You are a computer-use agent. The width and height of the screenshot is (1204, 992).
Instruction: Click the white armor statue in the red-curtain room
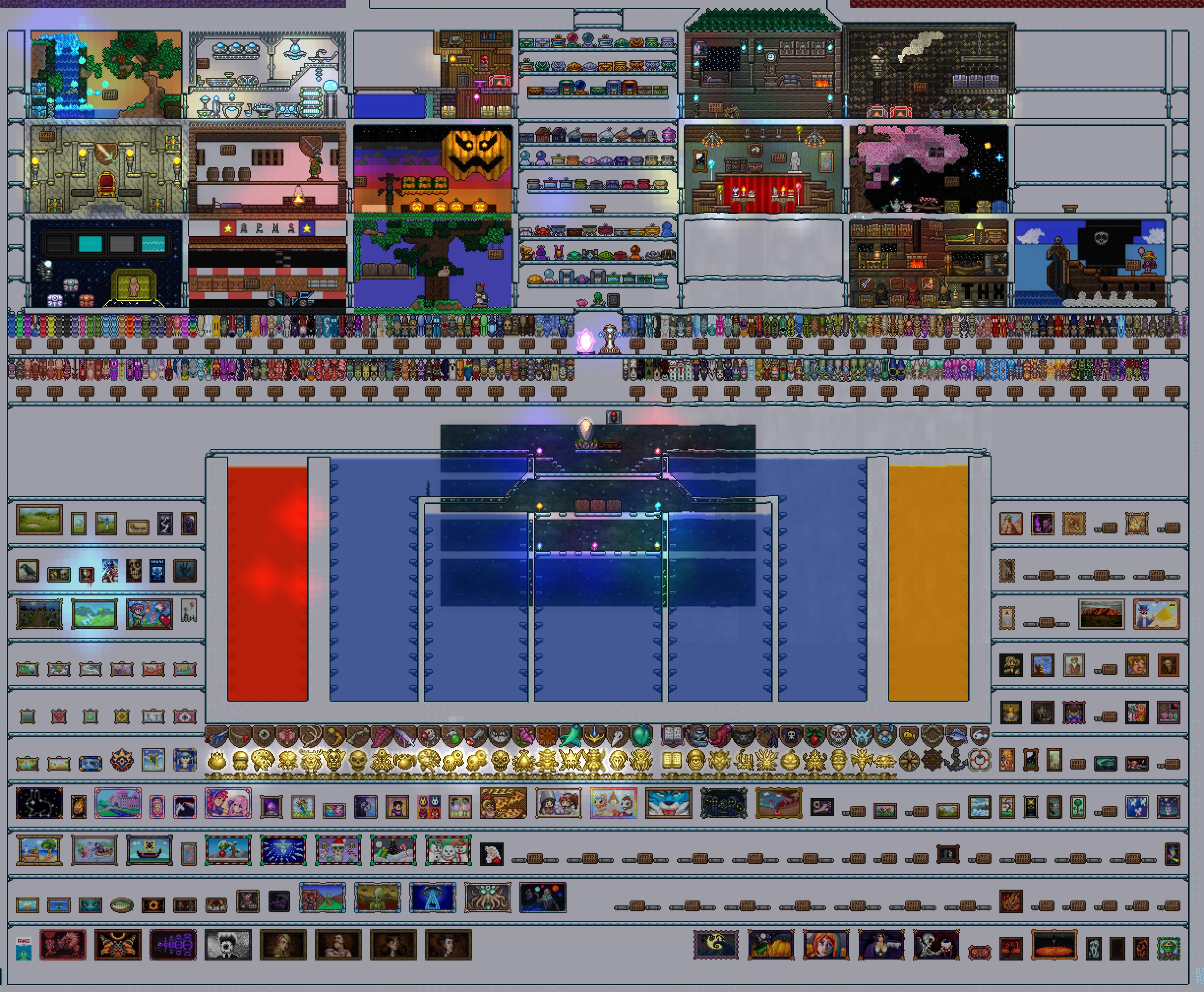[795, 162]
